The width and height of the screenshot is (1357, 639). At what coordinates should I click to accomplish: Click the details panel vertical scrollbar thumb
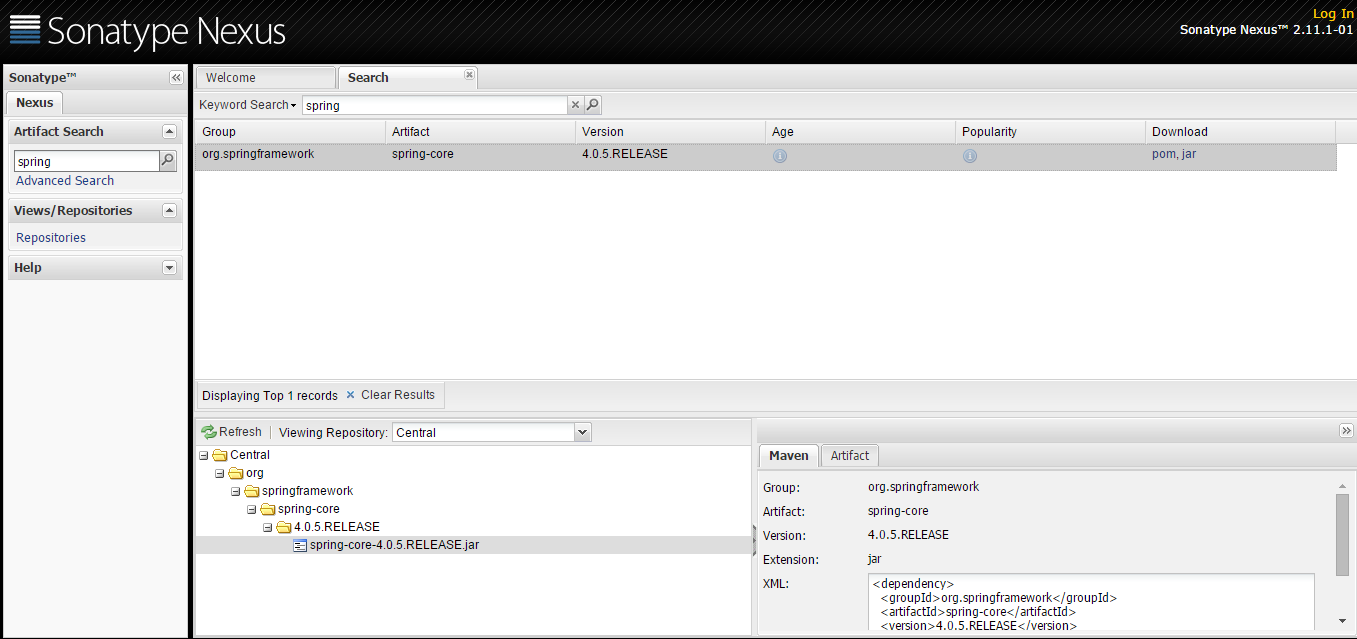pyautogui.click(x=1342, y=535)
